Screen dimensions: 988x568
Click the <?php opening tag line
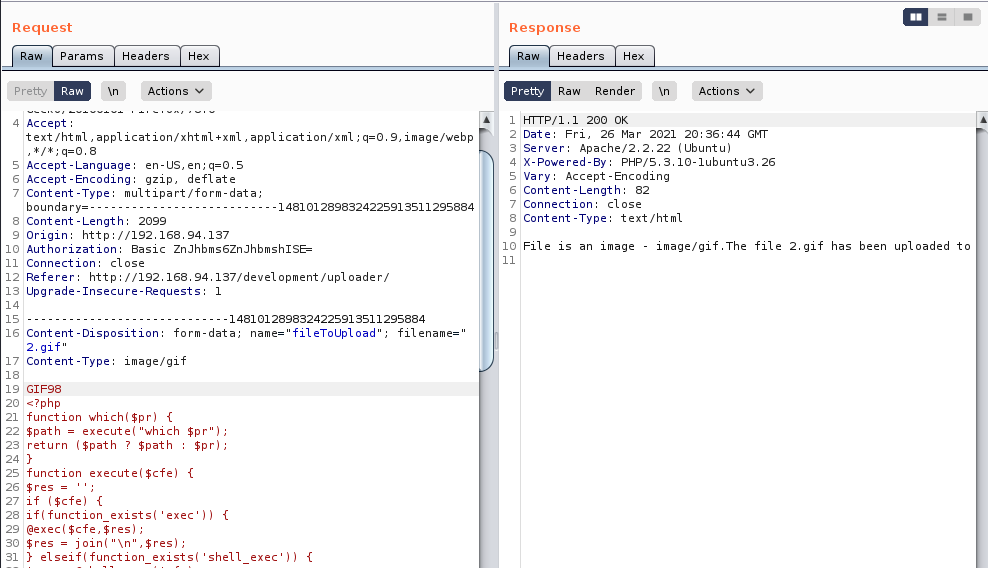(x=43, y=403)
